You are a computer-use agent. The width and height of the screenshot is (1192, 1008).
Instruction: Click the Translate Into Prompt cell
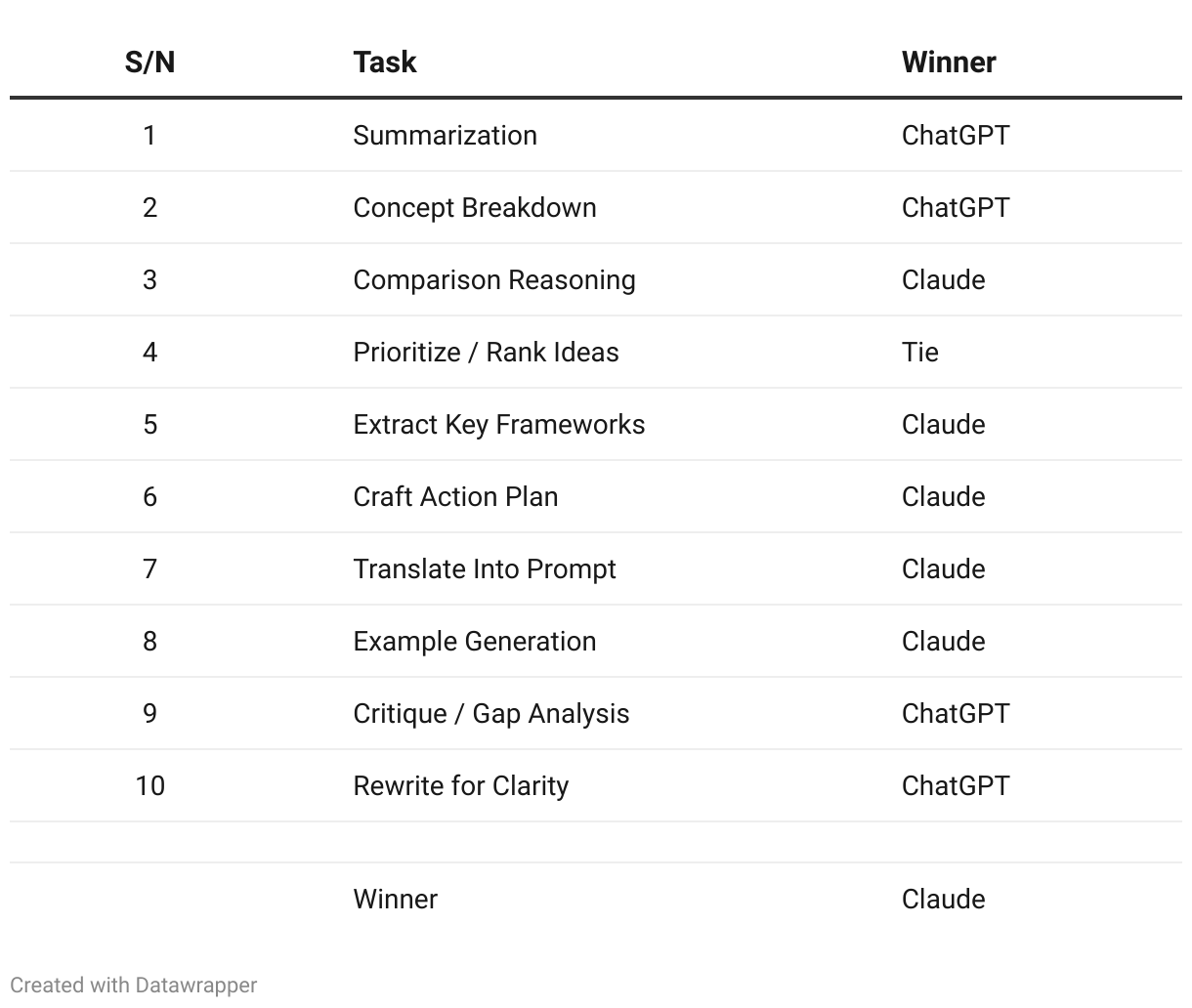[x=485, y=568]
